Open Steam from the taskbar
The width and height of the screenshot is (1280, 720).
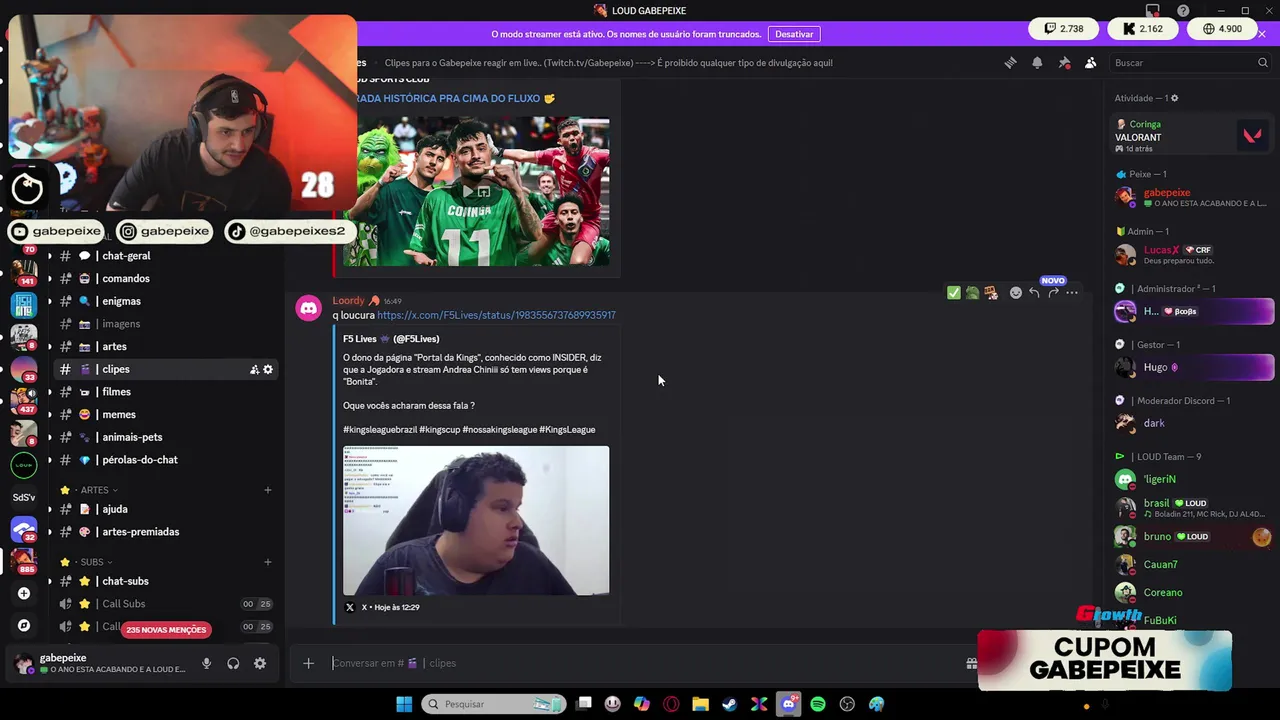(x=730, y=704)
